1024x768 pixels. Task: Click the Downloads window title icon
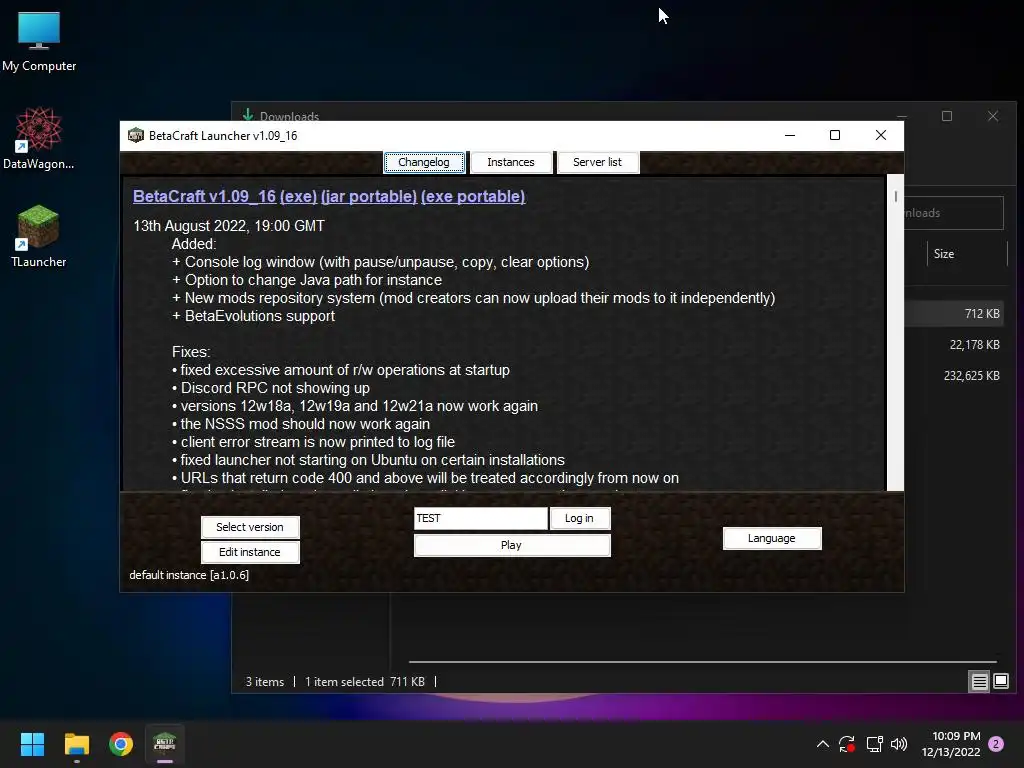click(248, 114)
